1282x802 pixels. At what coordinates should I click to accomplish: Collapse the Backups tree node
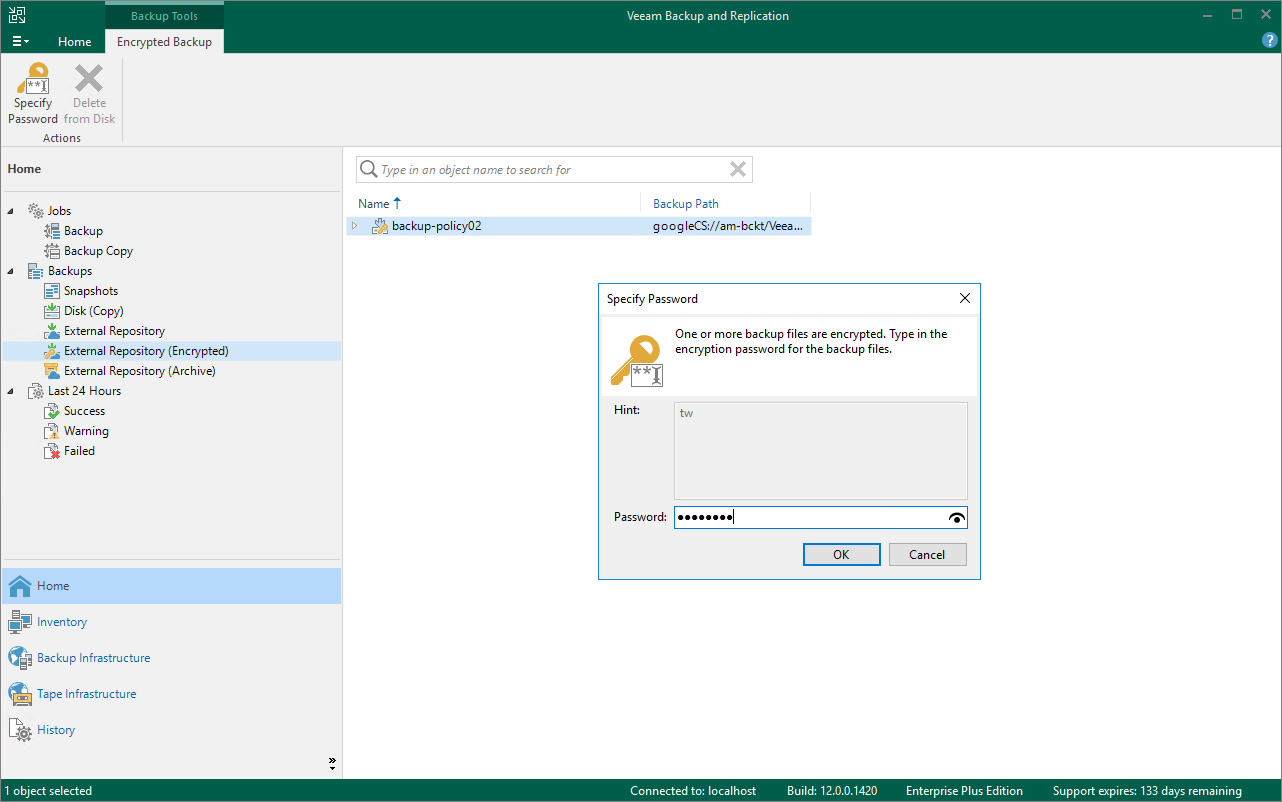coord(12,271)
